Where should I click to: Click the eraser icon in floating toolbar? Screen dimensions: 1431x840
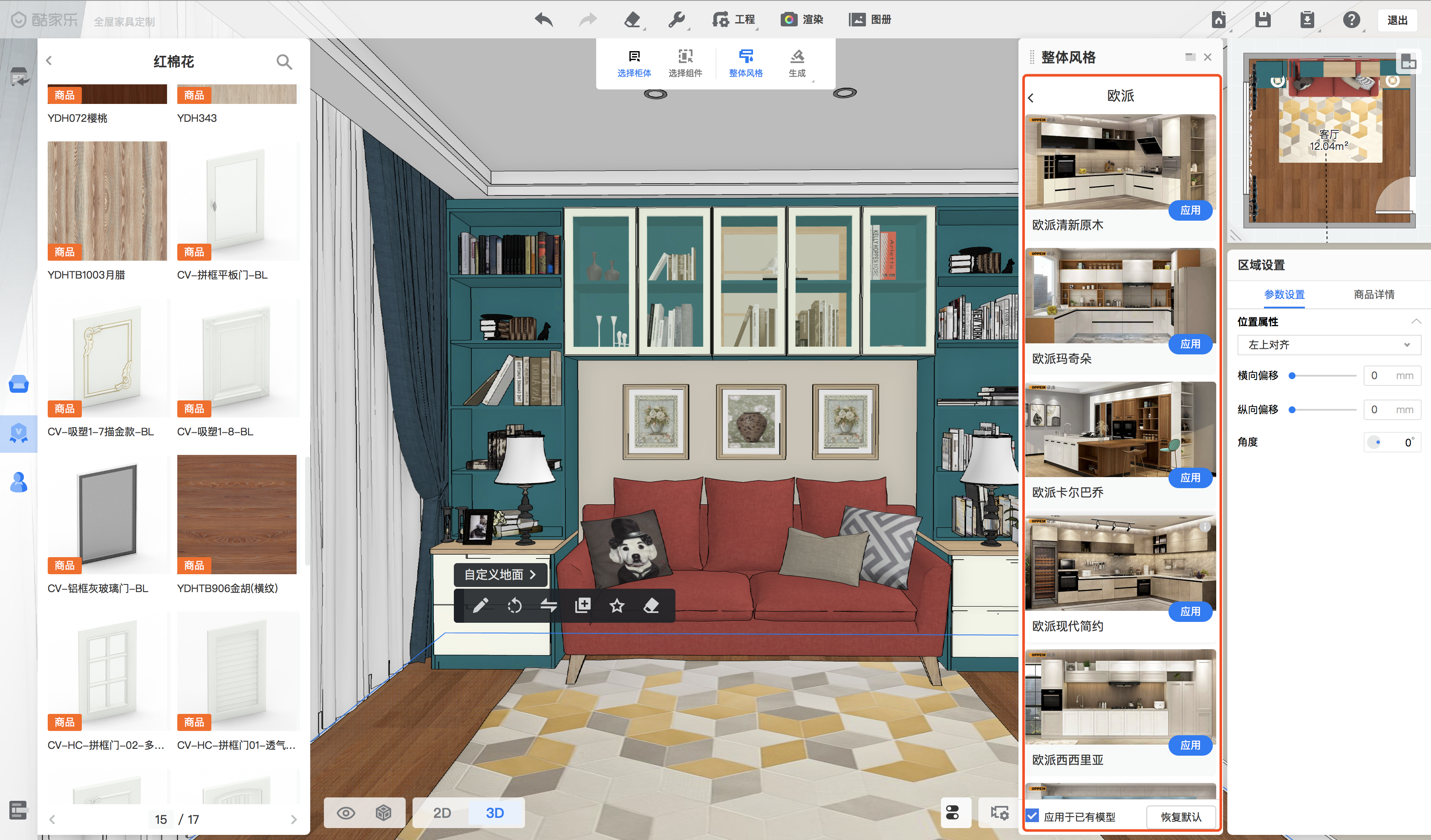coord(651,606)
